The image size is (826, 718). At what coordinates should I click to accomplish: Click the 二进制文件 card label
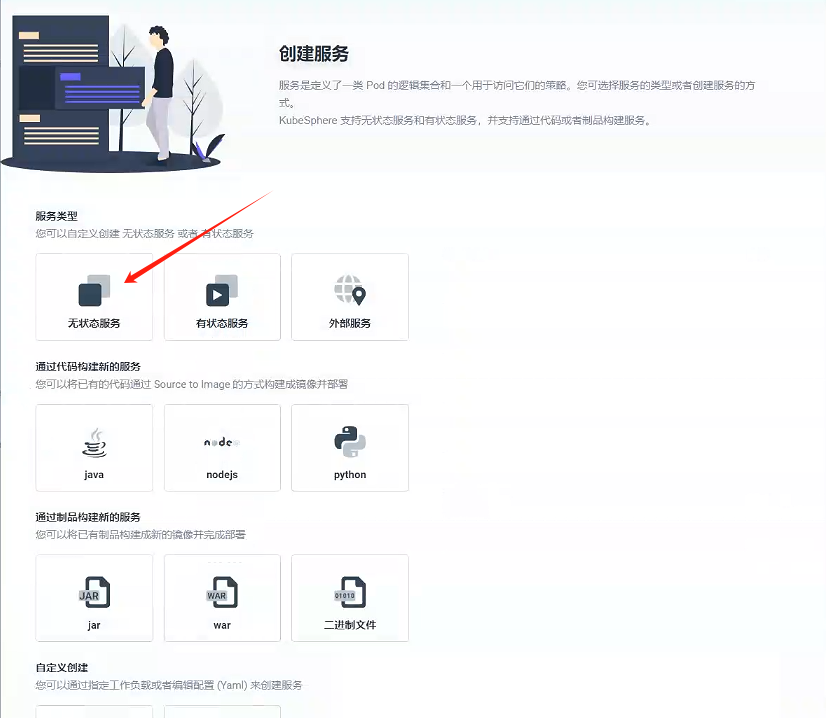click(x=350, y=625)
